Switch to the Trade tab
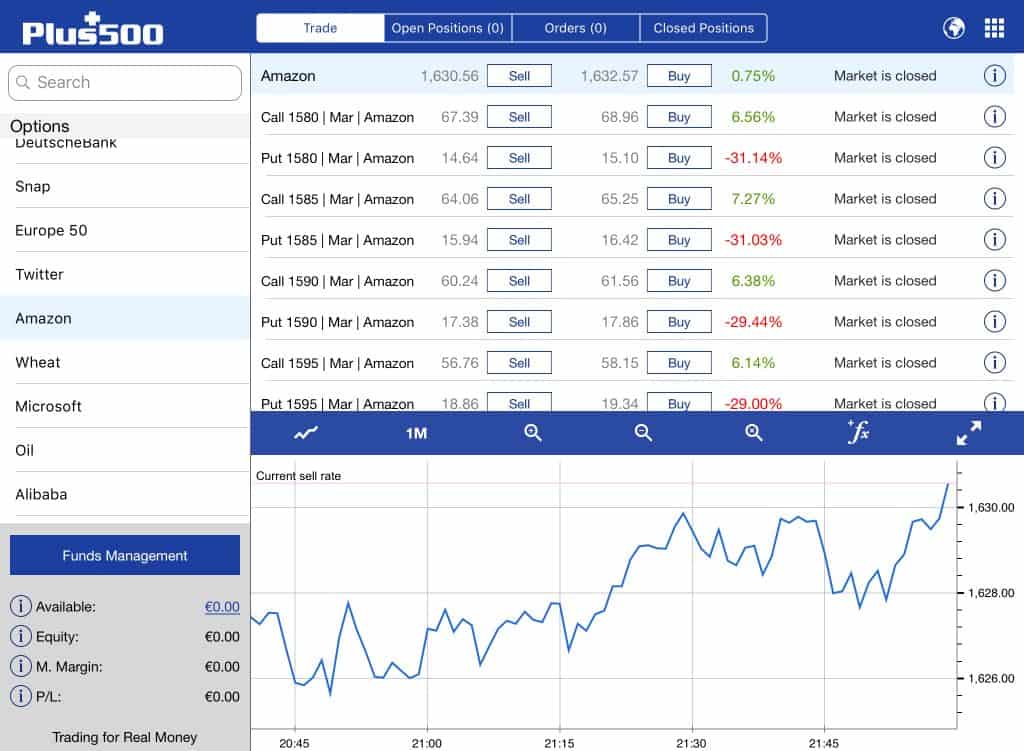1024x751 pixels. pos(320,28)
